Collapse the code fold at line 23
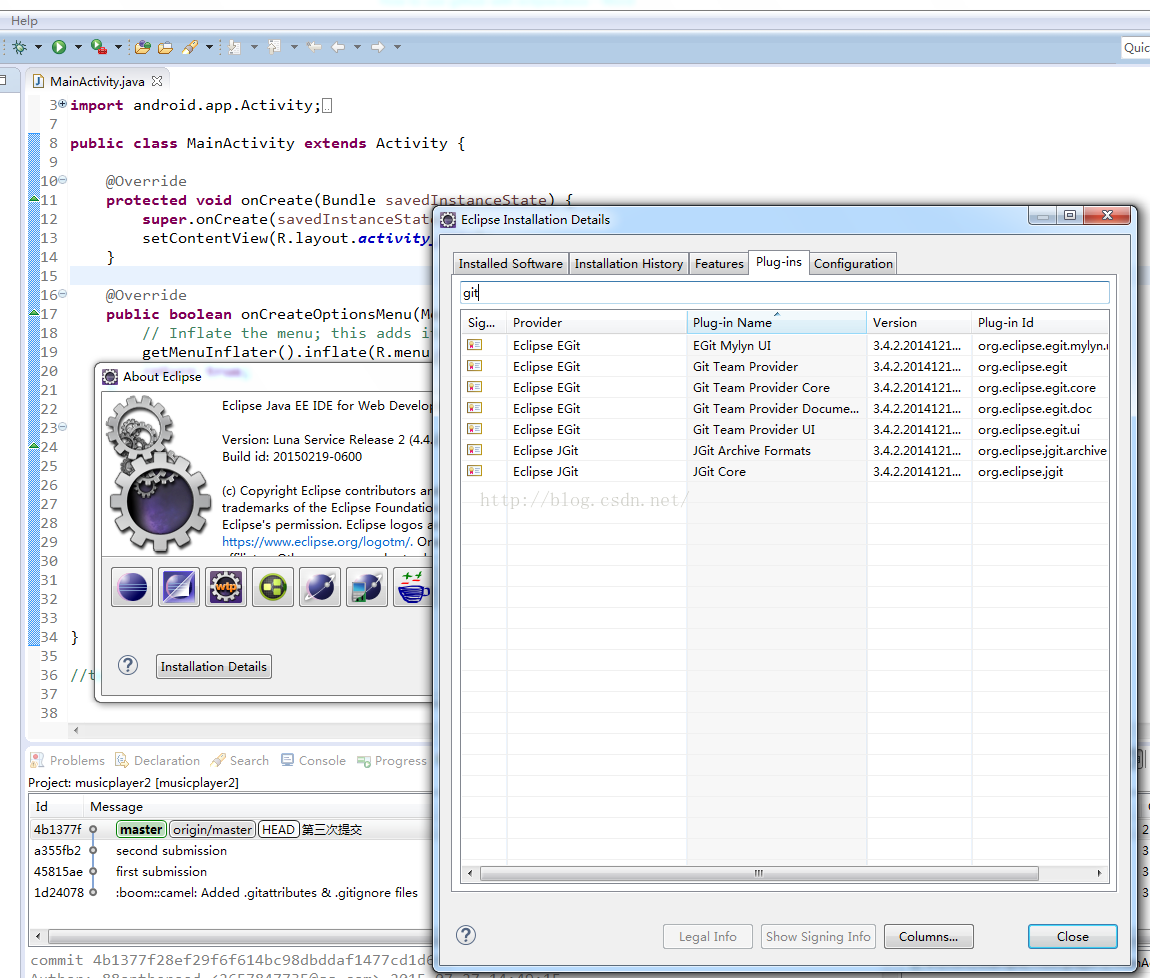The height and width of the screenshot is (978, 1150). [62, 426]
